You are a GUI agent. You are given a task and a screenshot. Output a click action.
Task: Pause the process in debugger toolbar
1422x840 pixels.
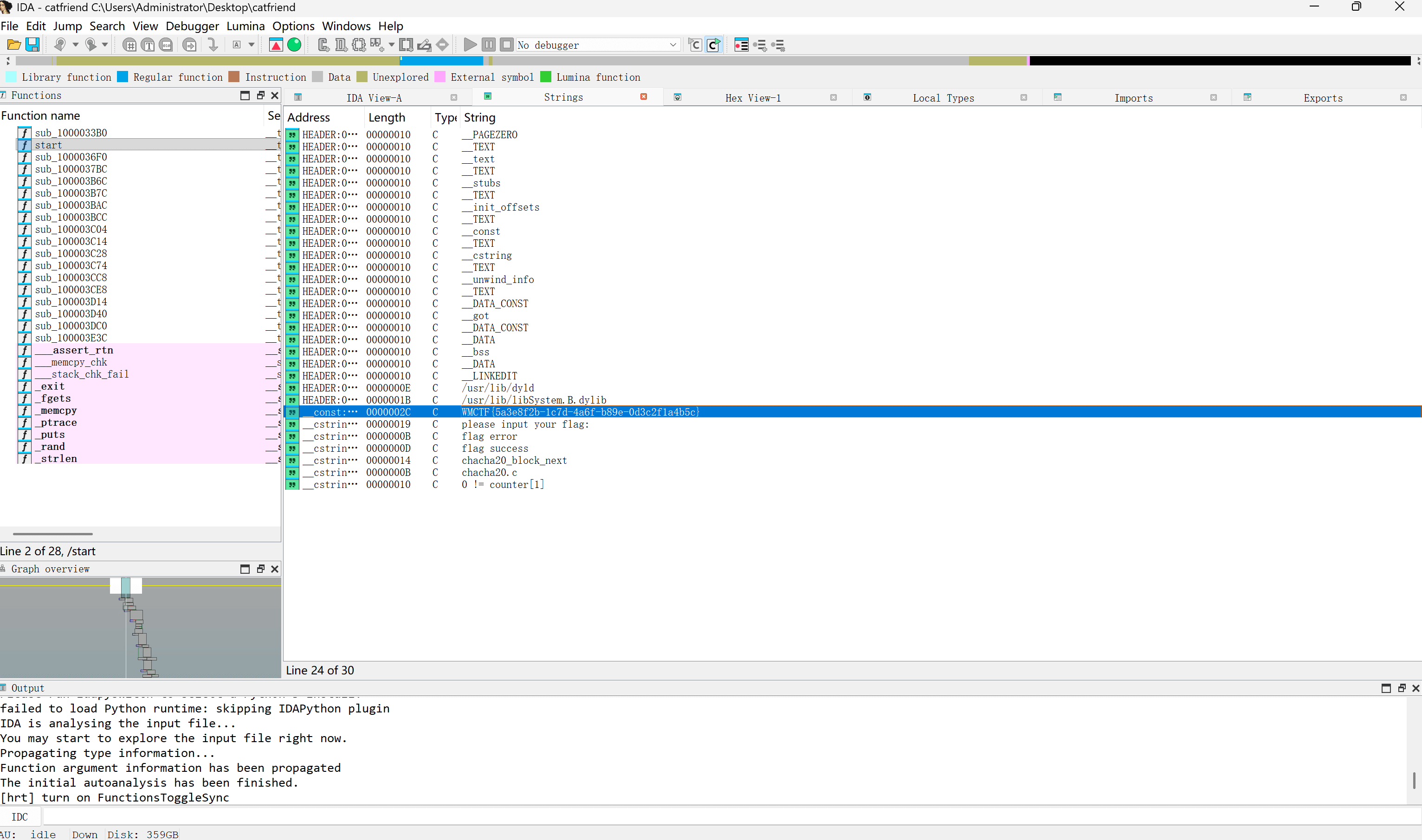489,45
